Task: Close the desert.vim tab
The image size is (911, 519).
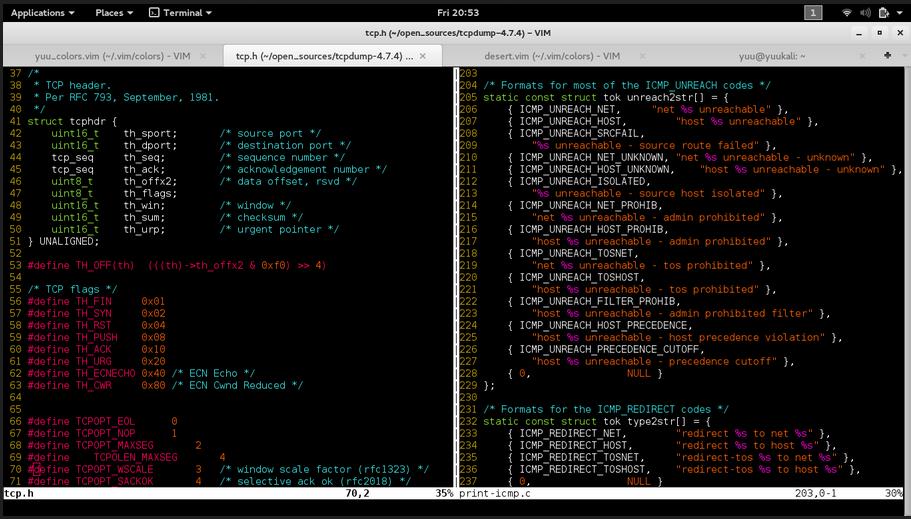Action: point(642,56)
